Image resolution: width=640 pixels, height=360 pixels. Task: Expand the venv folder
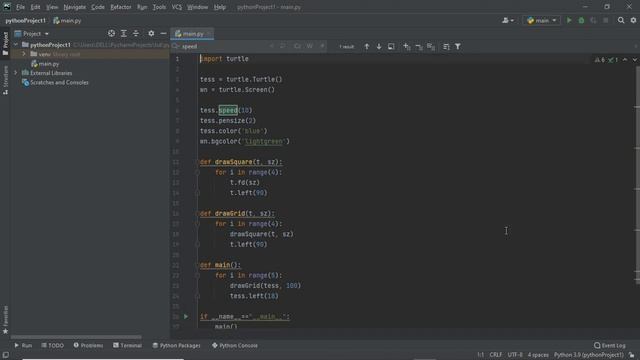[24, 54]
